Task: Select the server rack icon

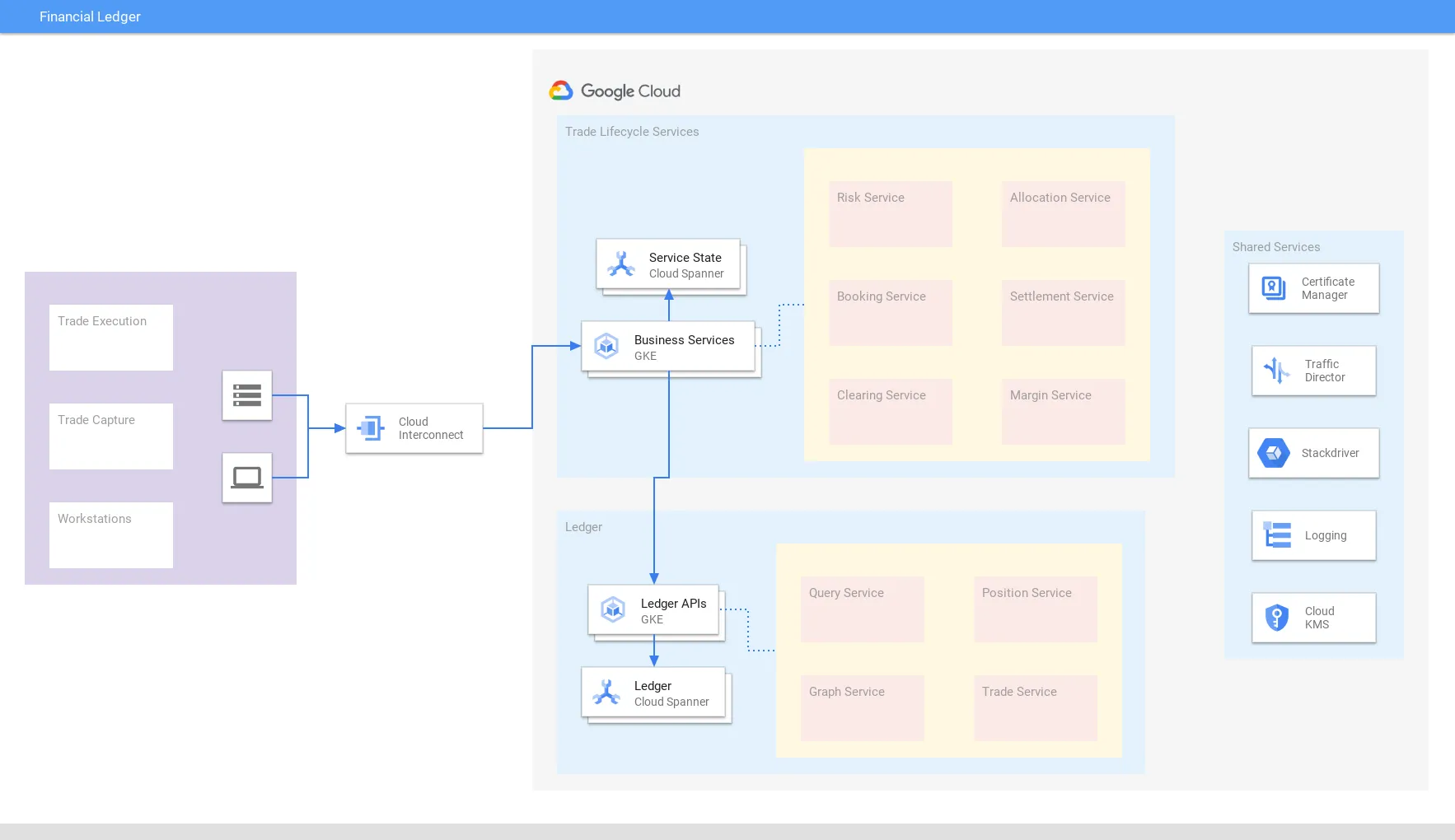Action: (x=247, y=395)
